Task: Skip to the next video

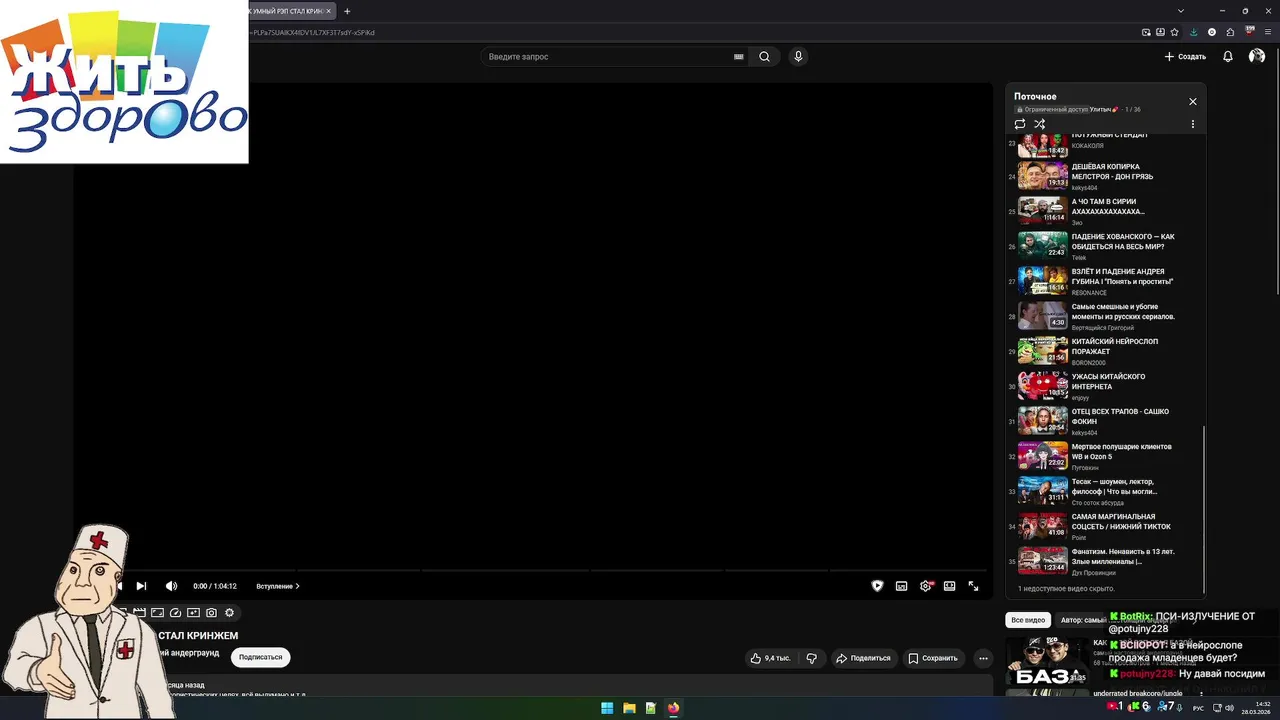Action: click(x=141, y=586)
